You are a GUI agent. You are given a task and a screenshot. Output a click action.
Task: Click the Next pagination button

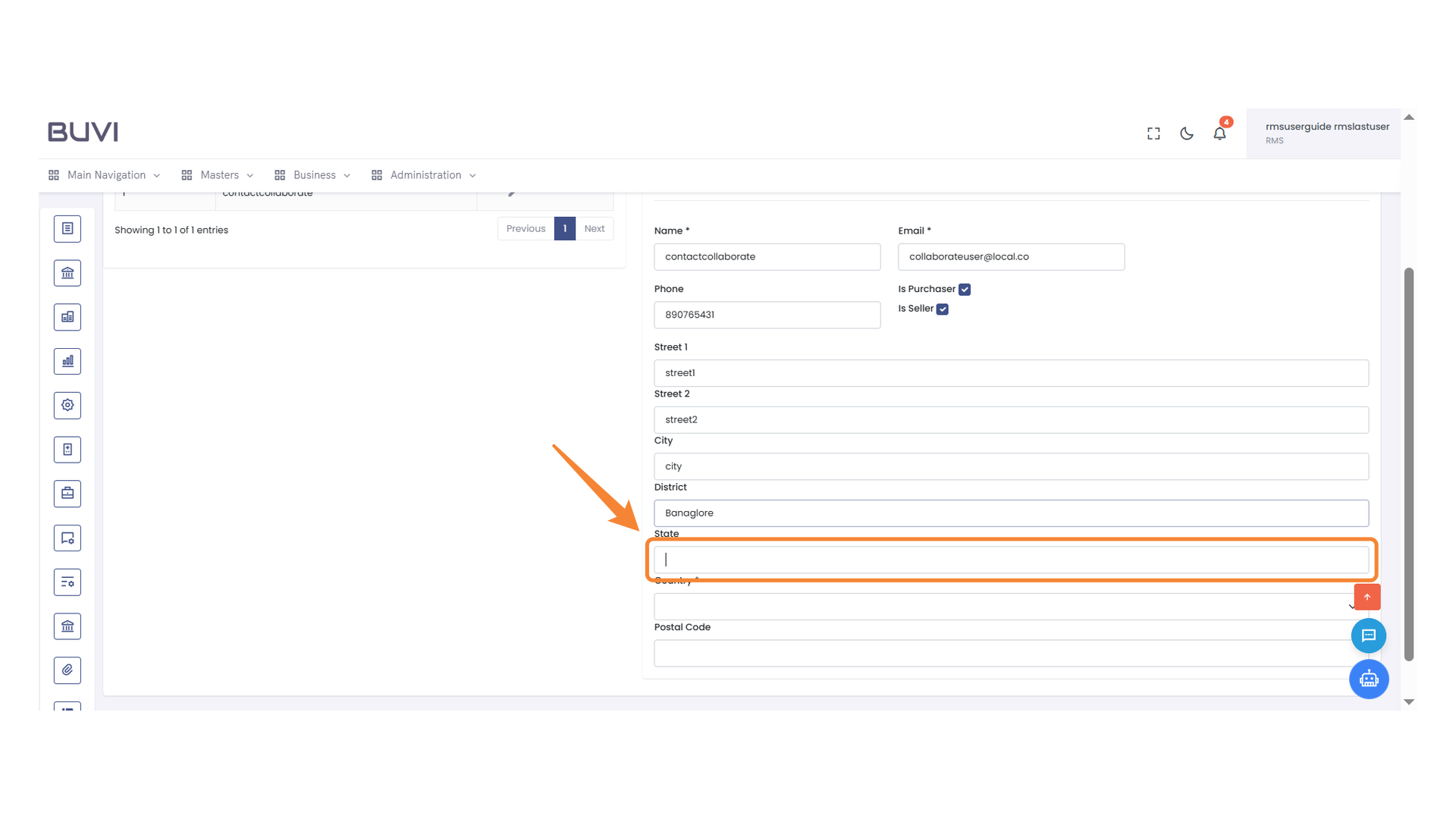point(595,228)
